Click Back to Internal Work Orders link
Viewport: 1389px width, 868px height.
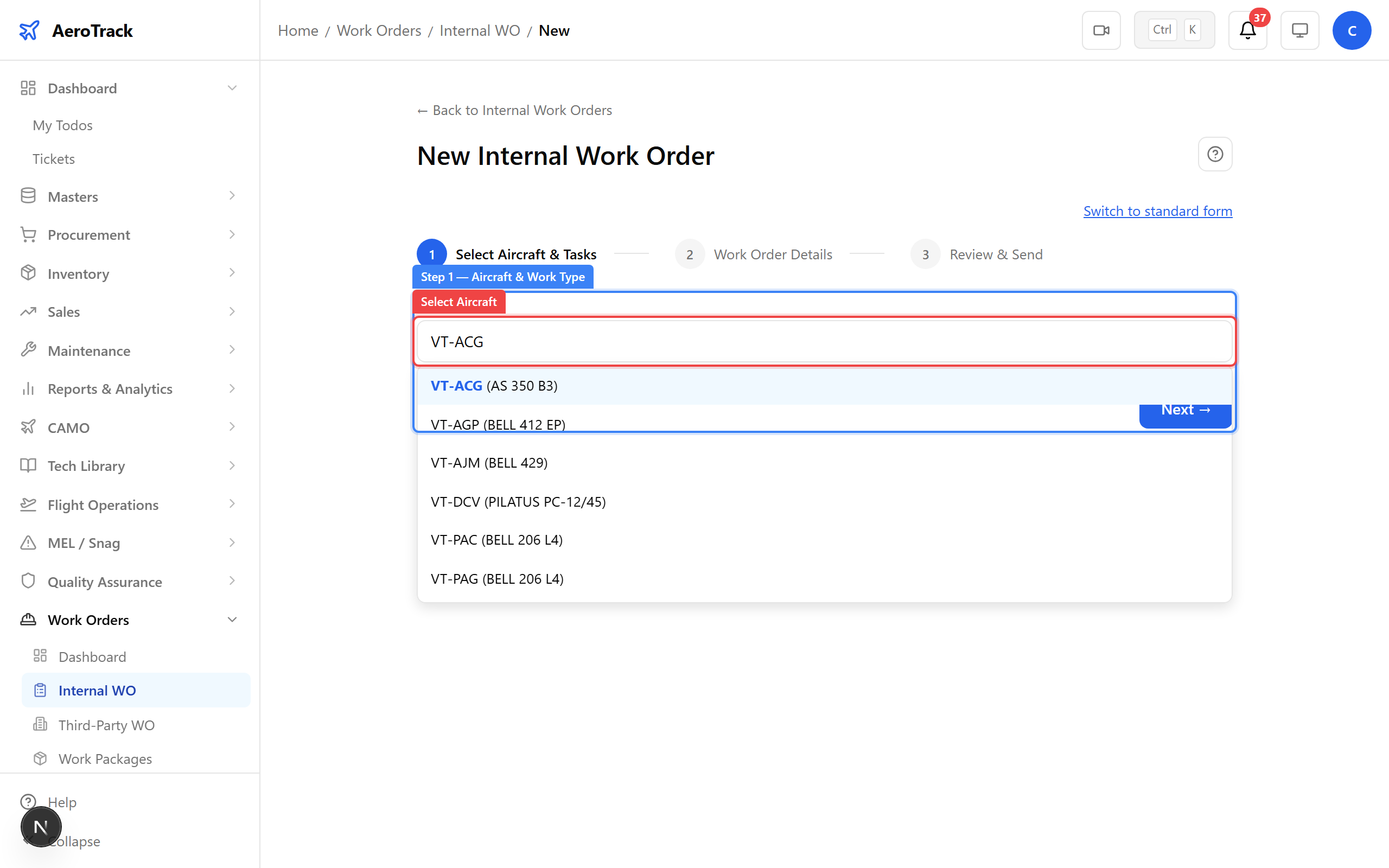(x=514, y=110)
